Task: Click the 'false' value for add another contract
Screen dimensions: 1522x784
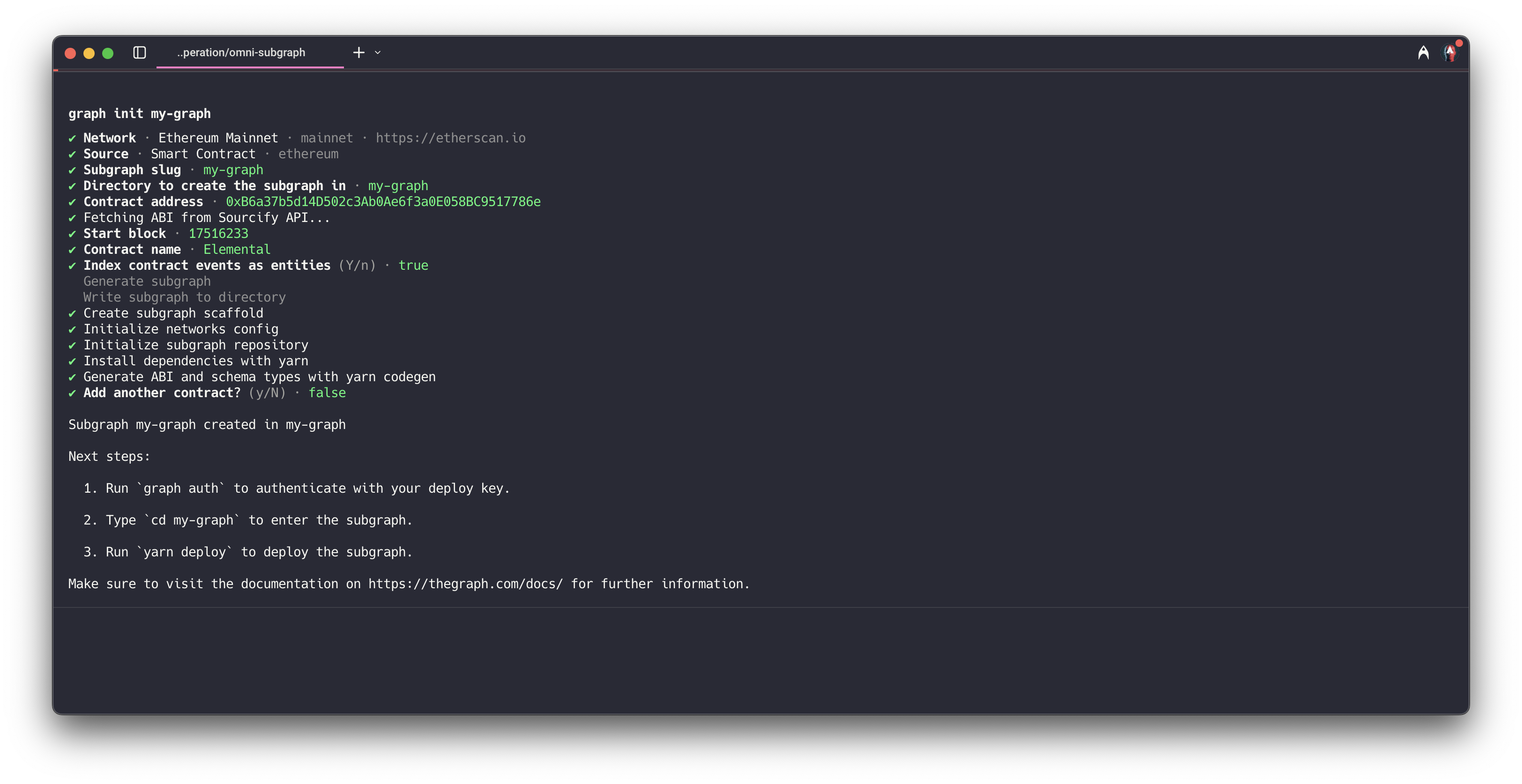Action: [327, 392]
